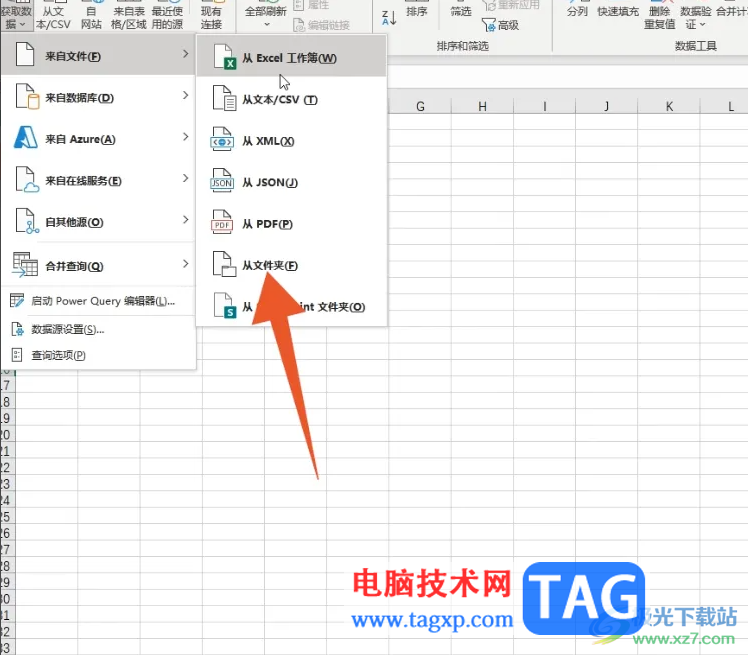The width and height of the screenshot is (748, 655).
Task: Open the 来自文件(F) submenu
Action: [x=98, y=55]
